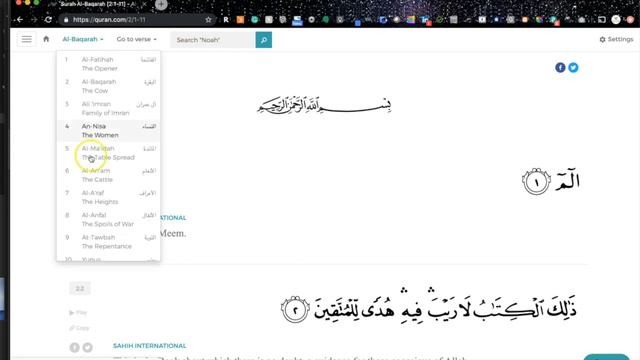
Task: Click the 2:2 verse number badge
Action: pos(80,289)
